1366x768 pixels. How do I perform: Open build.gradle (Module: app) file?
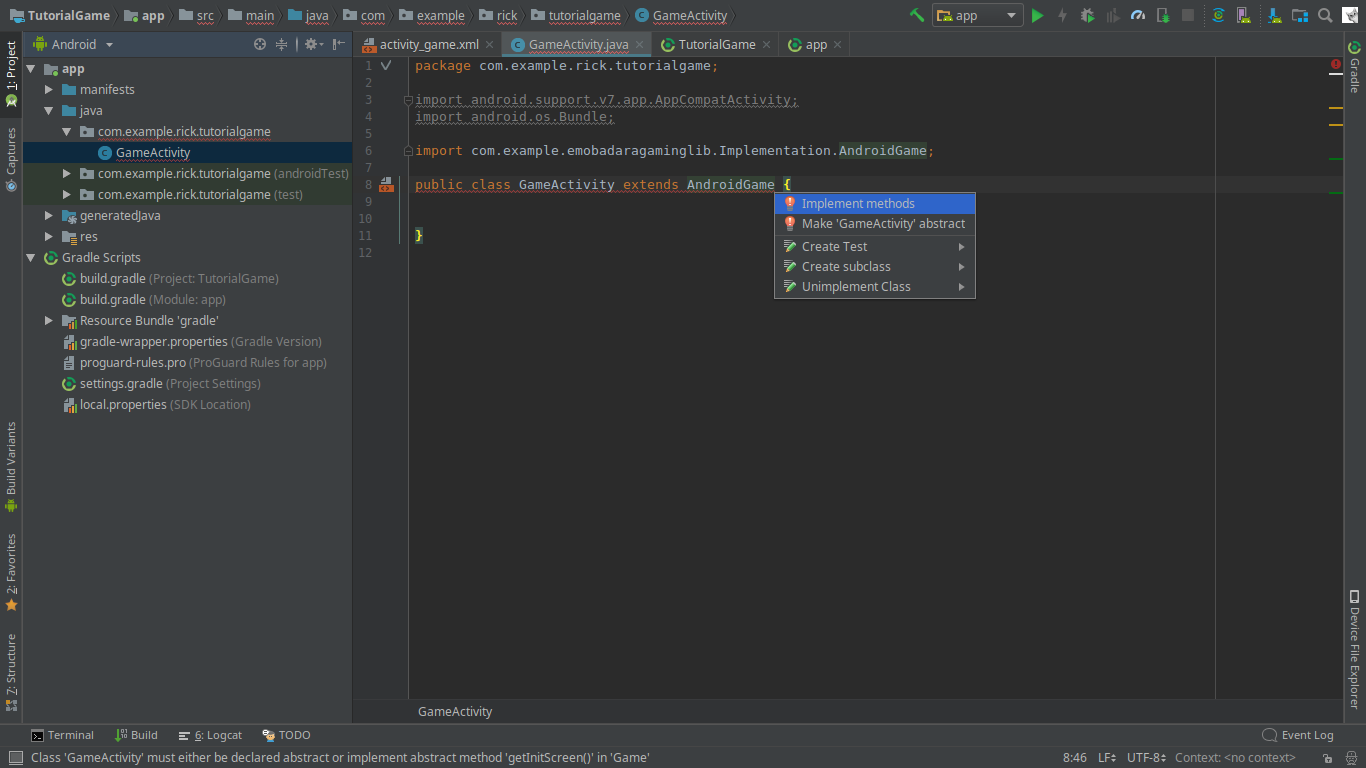(x=152, y=300)
